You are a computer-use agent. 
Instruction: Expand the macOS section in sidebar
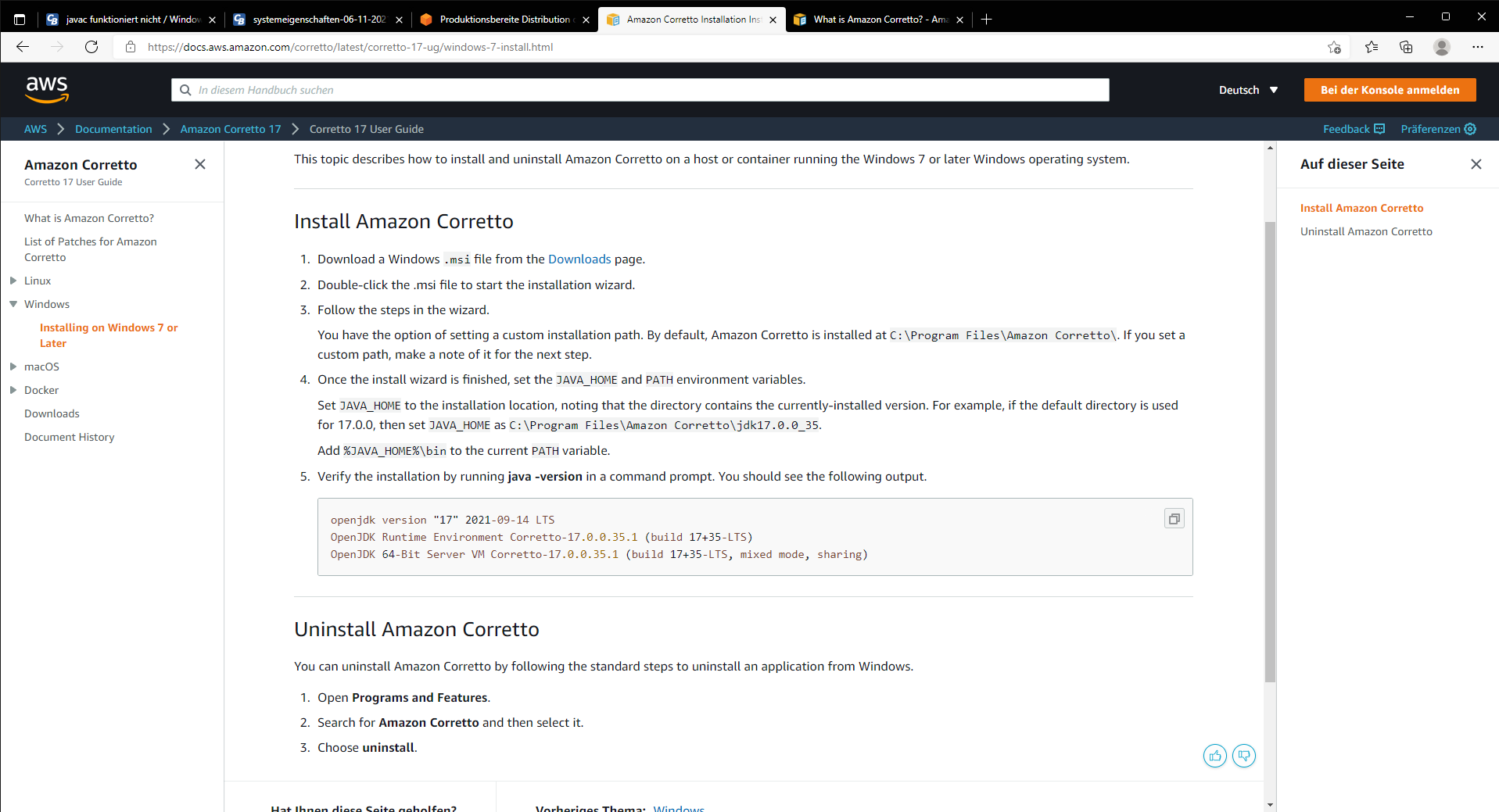[x=13, y=367]
